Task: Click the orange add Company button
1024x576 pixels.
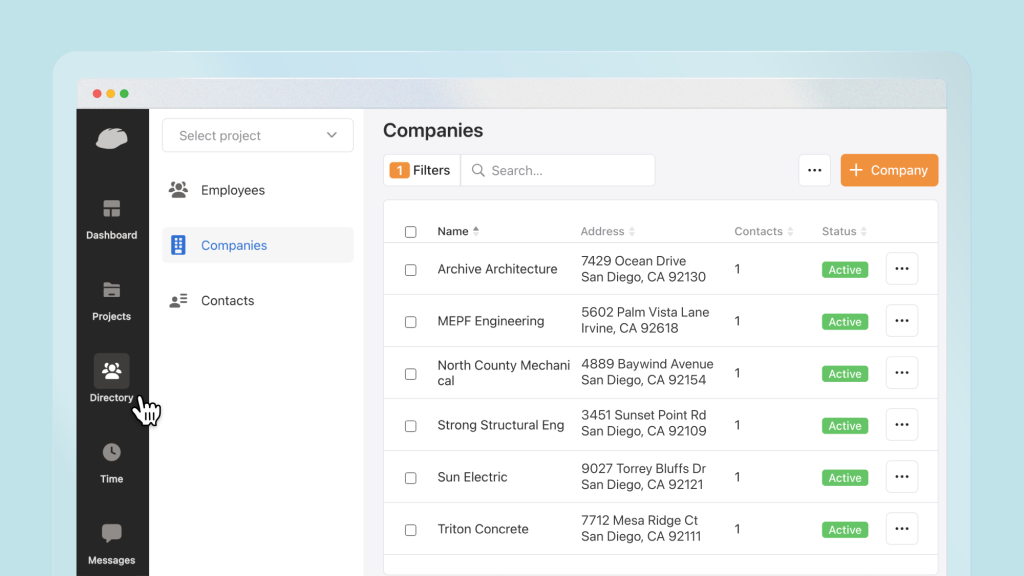Action: click(889, 170)
